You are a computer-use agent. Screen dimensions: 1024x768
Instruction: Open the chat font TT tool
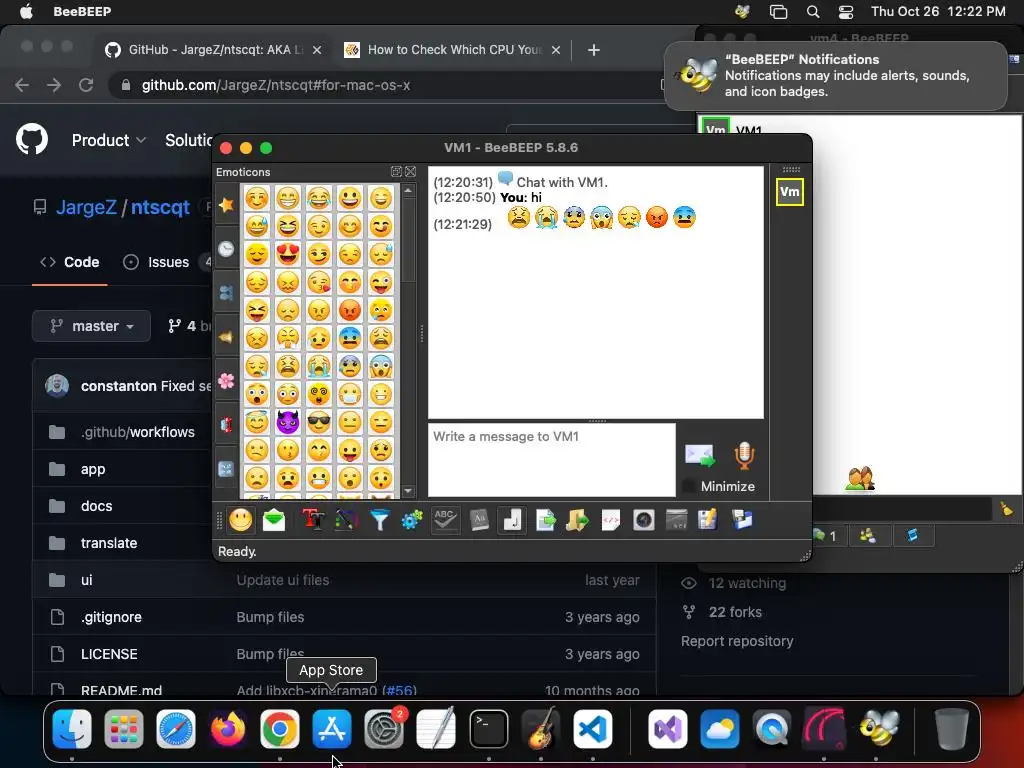point(313,520)
